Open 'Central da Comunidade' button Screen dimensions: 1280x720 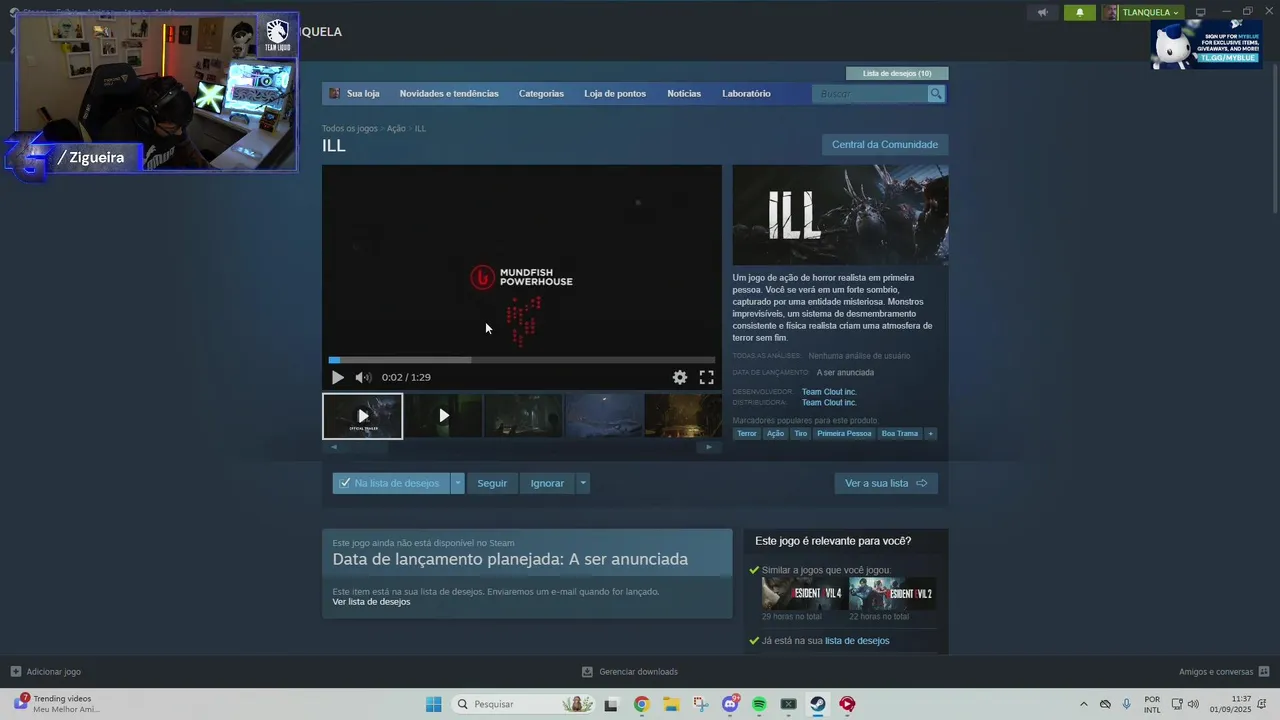pos(885,145)
